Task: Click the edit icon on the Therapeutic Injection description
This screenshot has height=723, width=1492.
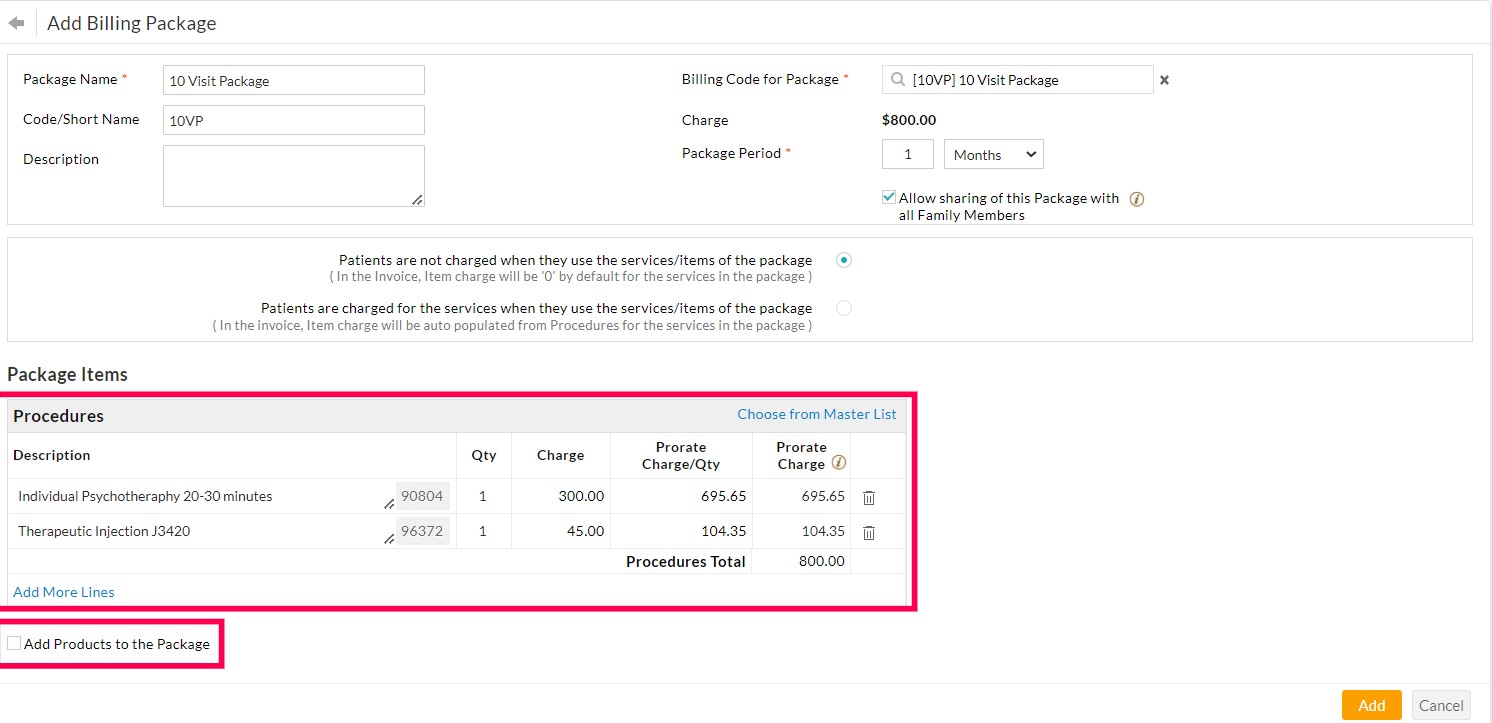Action: click(390, 538)
